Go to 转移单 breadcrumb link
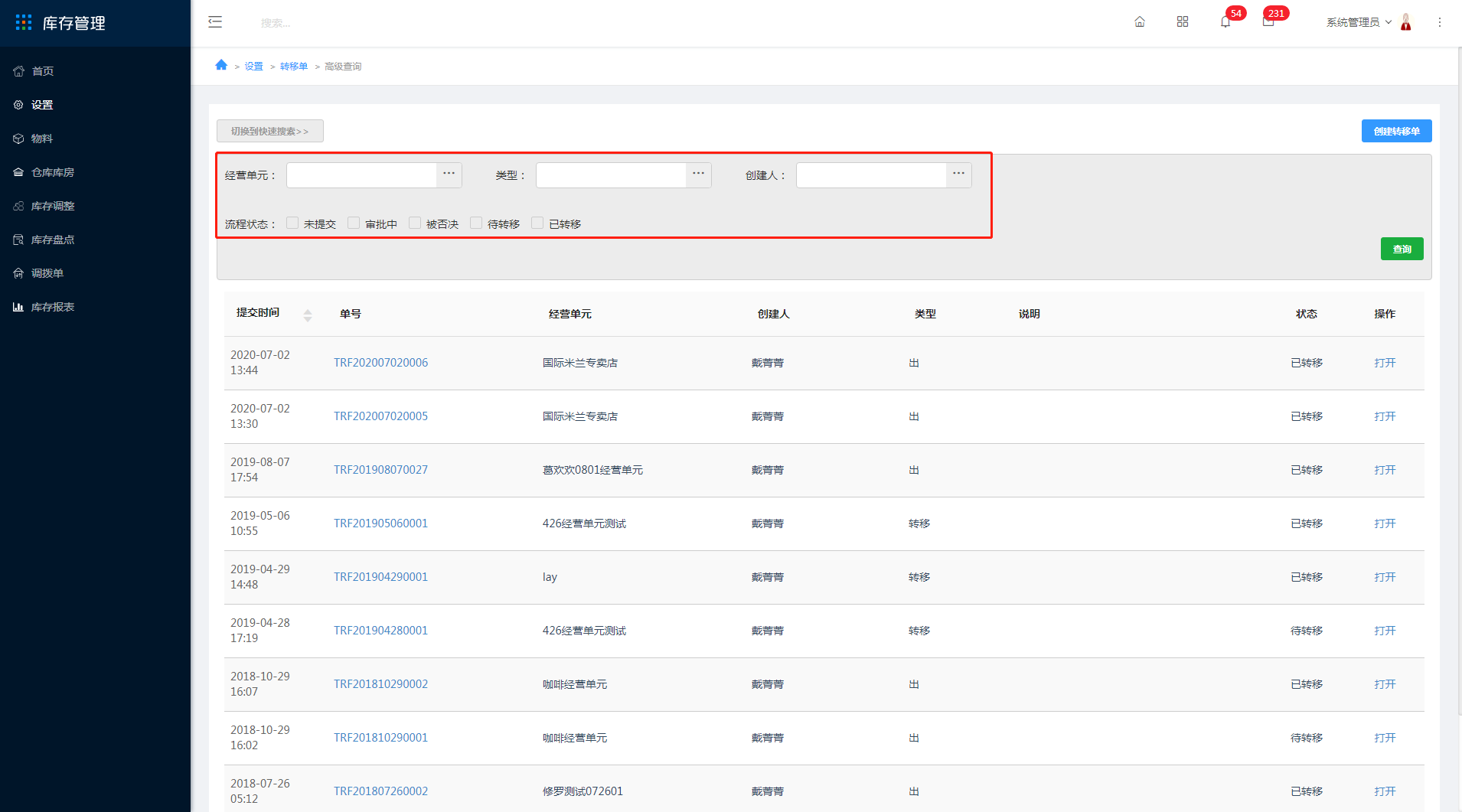The height and width of the screenshot is (812, 1462). coord(294,67)
